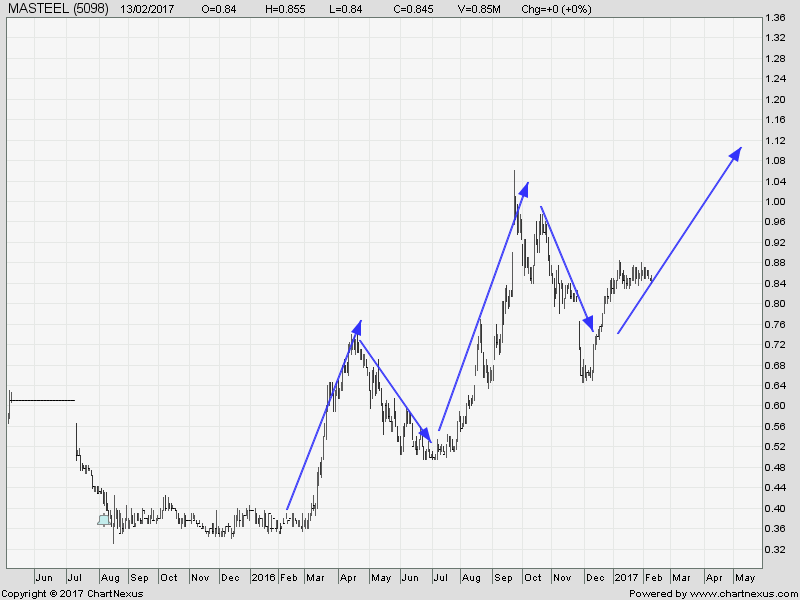800x600 pixels.
Task: Click the 2017 year label on the time axis
Action: (627, 578)
